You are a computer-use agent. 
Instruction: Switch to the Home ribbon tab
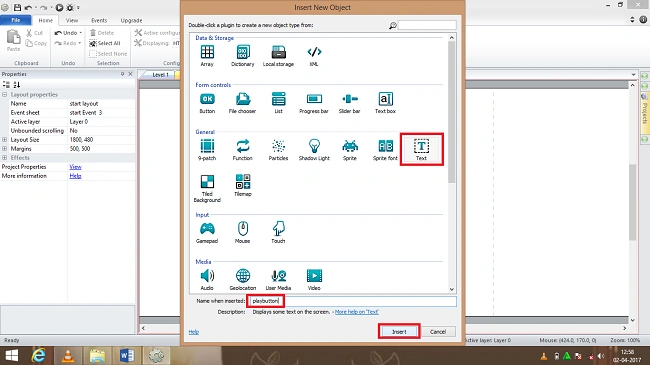[46, 20]
